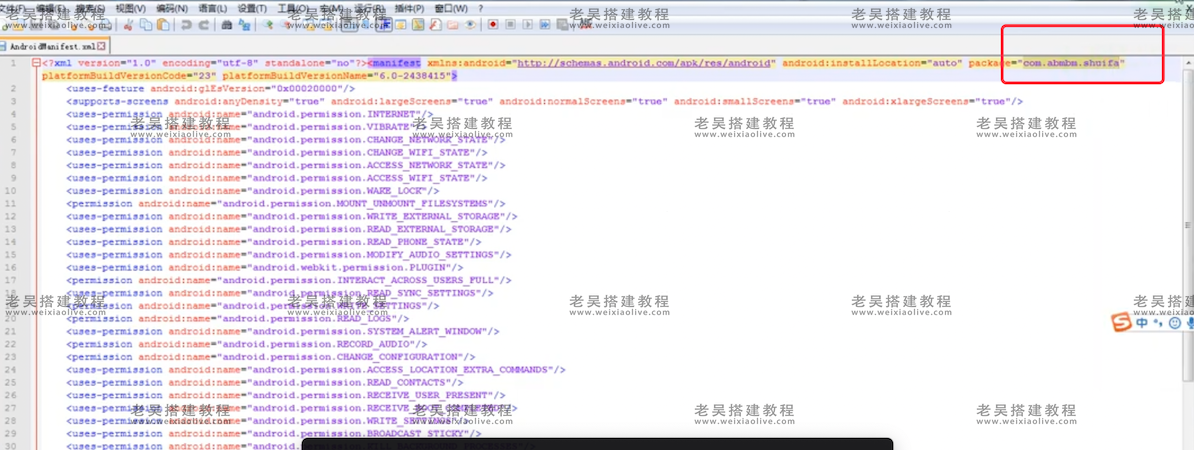Click the Redo arrow toolbar icon
The image size is (1194, 450).
[x=204, y=25]
